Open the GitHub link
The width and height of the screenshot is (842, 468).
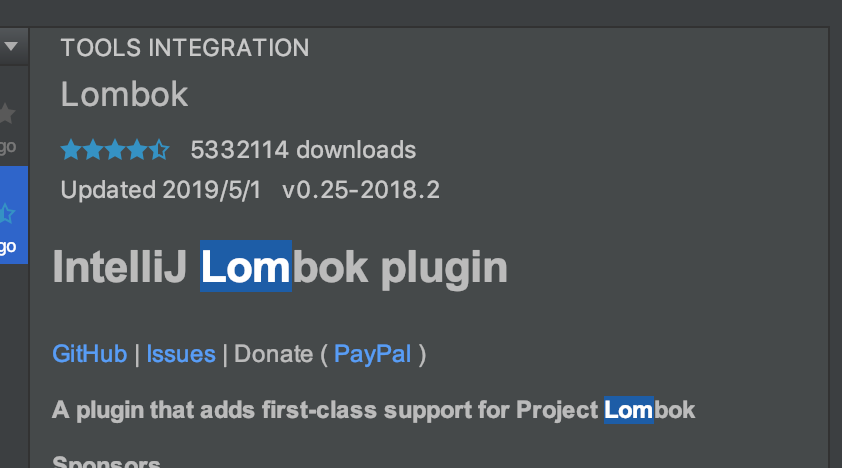click(90, 354)
